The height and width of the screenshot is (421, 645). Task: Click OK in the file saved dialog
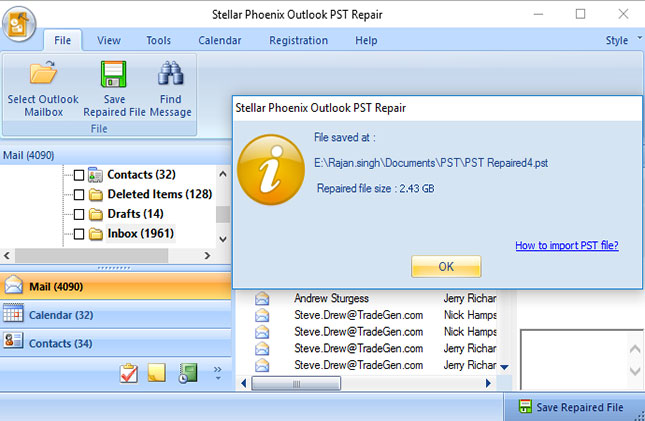[x=446, y=266]
